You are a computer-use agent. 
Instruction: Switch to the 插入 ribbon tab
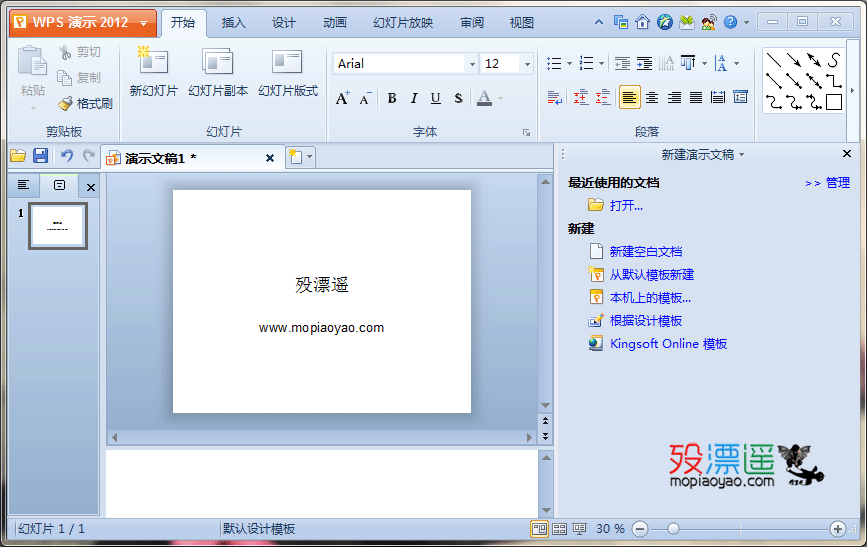coord(233,23)
